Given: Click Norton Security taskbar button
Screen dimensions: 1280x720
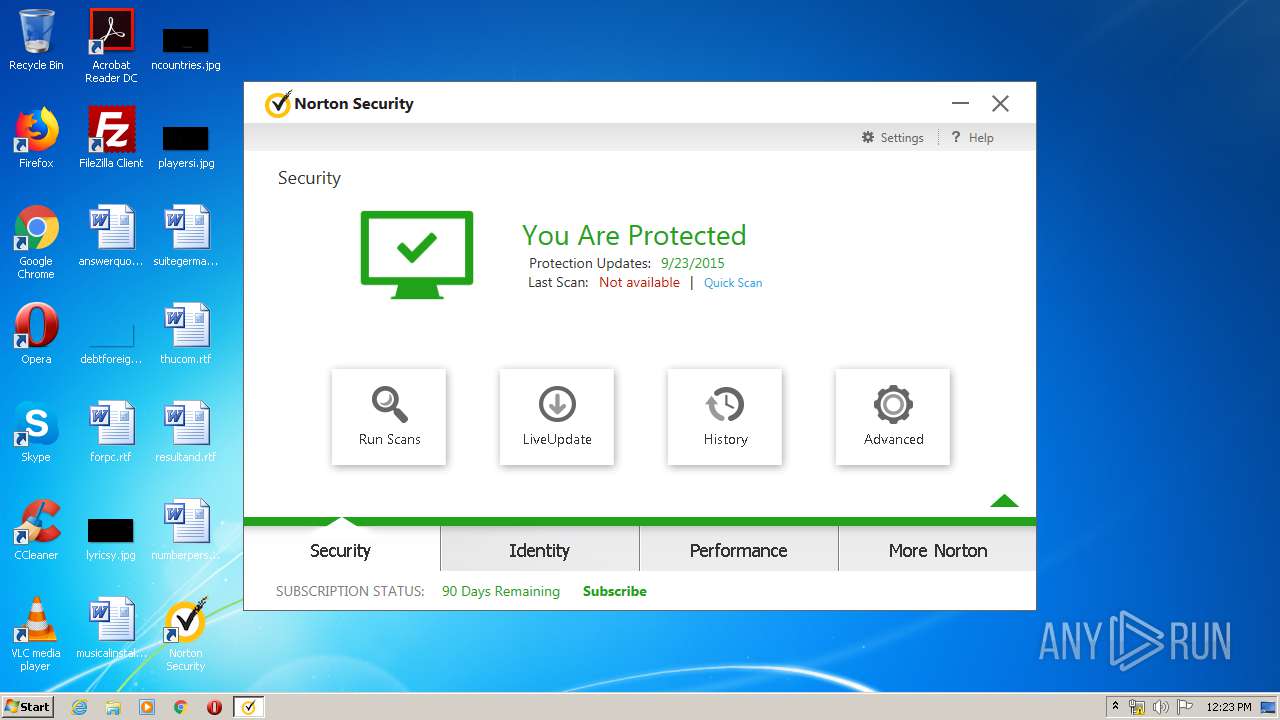Looking at the screenshot, I should click(248, 707).
